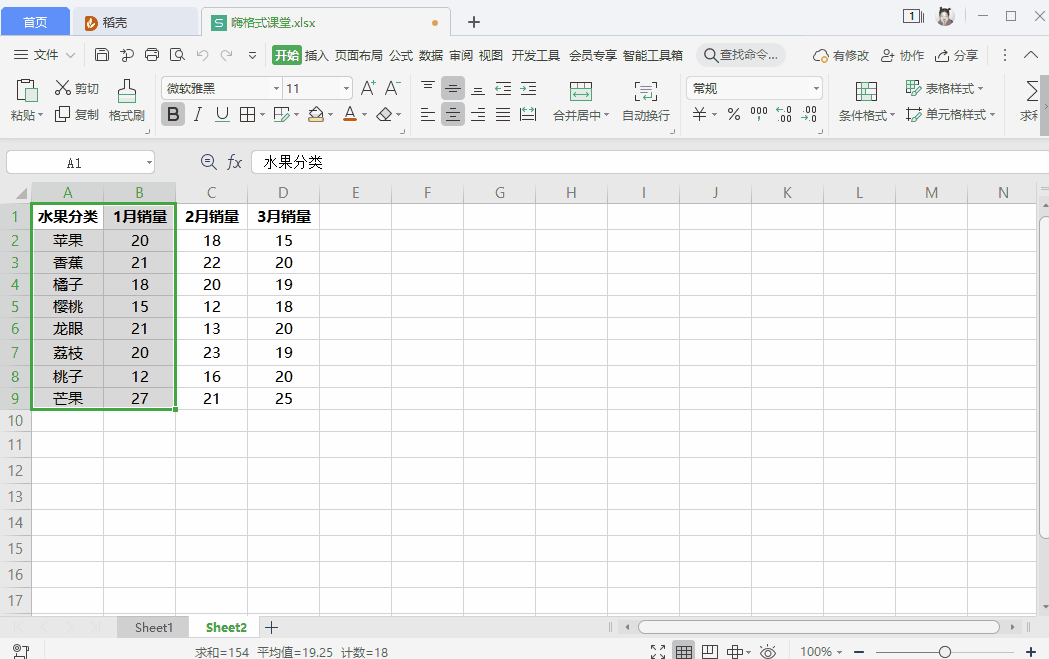This screenshot has height=659, width=1049.
Task: Toggle Italic formatting button
Action: pyautogui.click(x=198, y=115)
